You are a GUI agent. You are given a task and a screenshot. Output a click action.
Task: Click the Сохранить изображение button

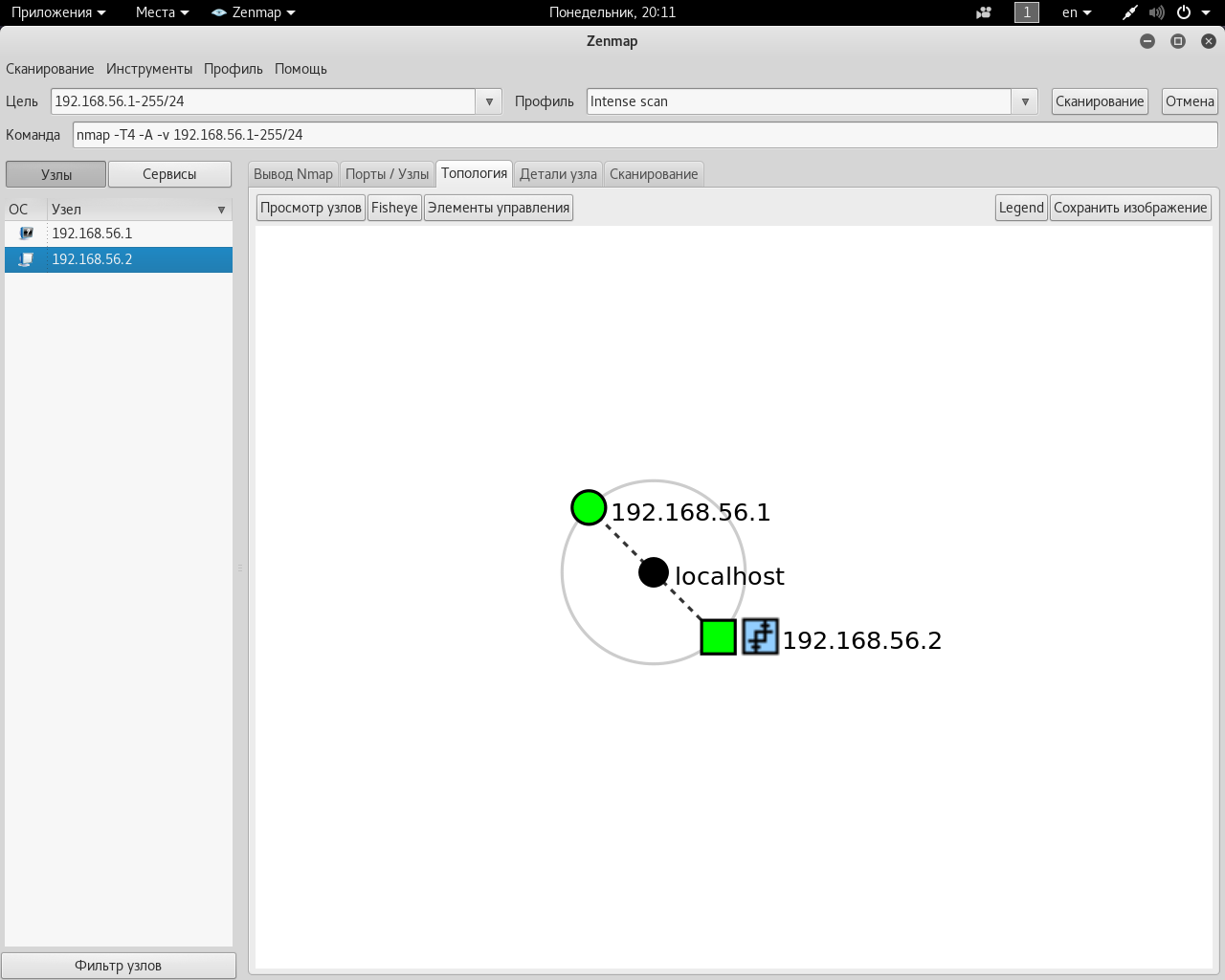coord(1130,208)
